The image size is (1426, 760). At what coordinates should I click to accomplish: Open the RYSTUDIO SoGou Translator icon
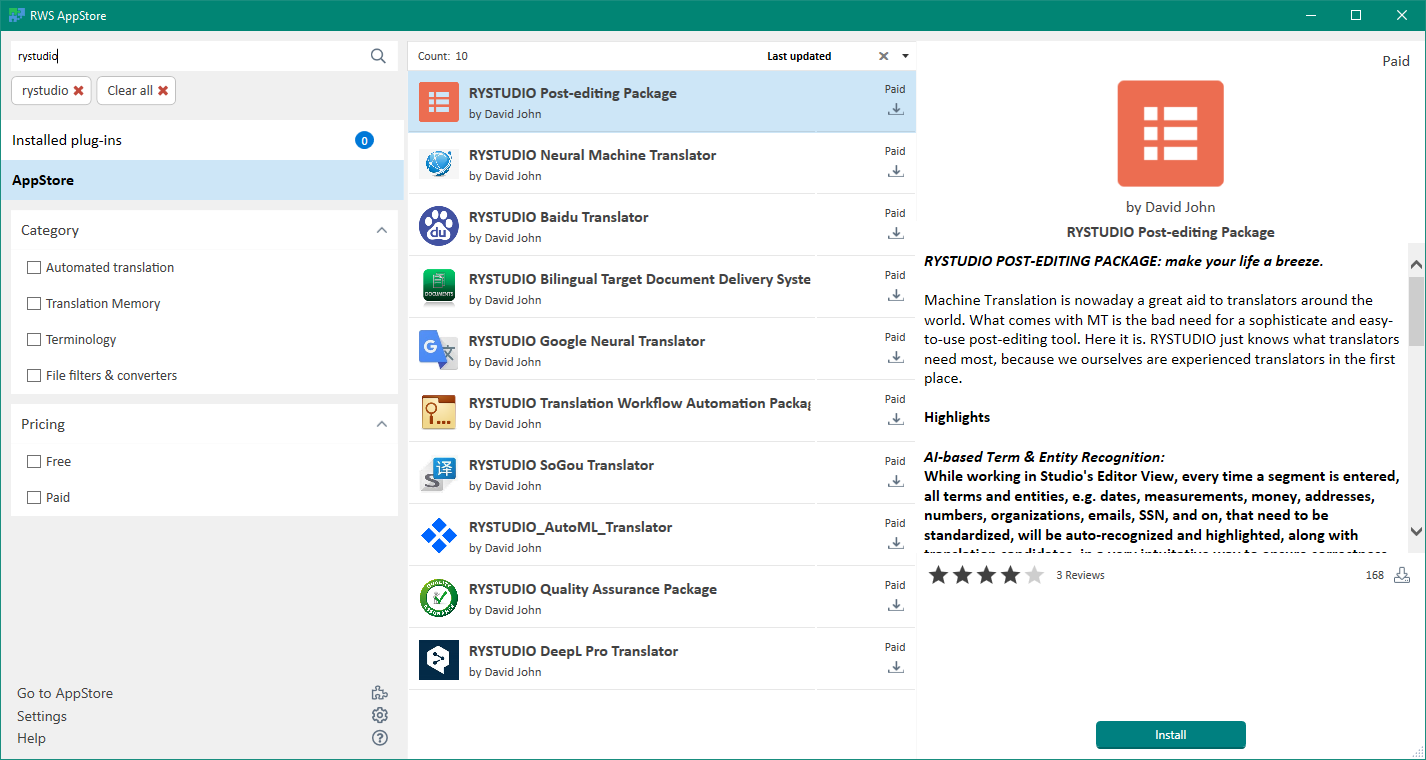pos(438,474)
